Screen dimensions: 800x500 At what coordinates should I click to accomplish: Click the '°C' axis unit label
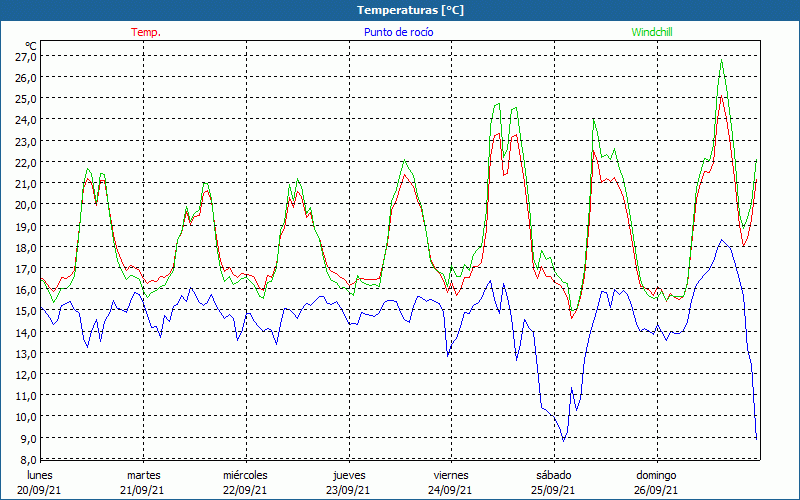(x=30, y=46)
